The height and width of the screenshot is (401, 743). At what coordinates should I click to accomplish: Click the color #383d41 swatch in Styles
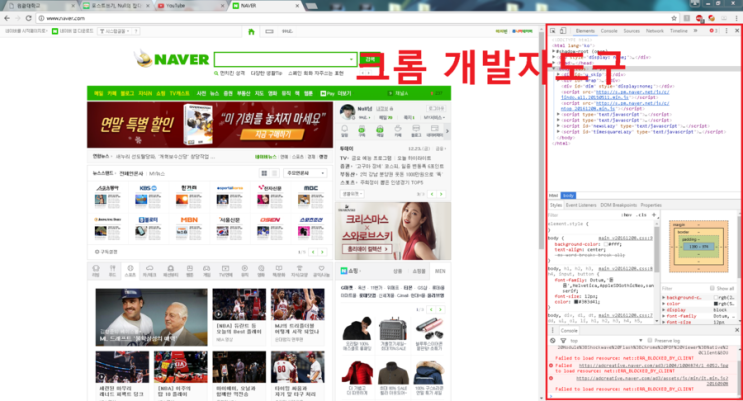(576, 301)
